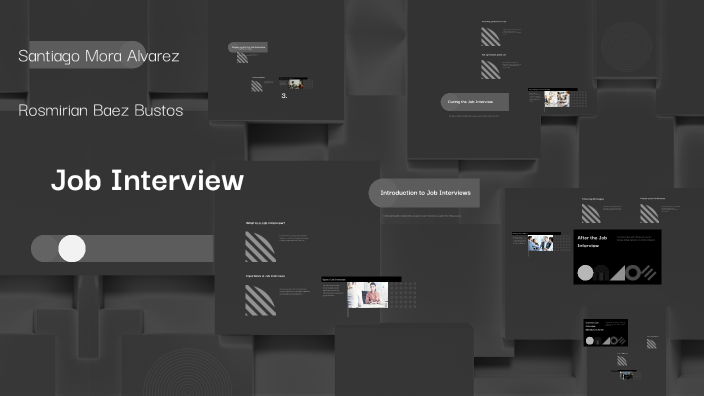Image resolution: width=704 pixels, height=396 pixels.
Task: Click subtitle line beneath 'Introduction to Job Interviews'
Action: pos(422,216)
